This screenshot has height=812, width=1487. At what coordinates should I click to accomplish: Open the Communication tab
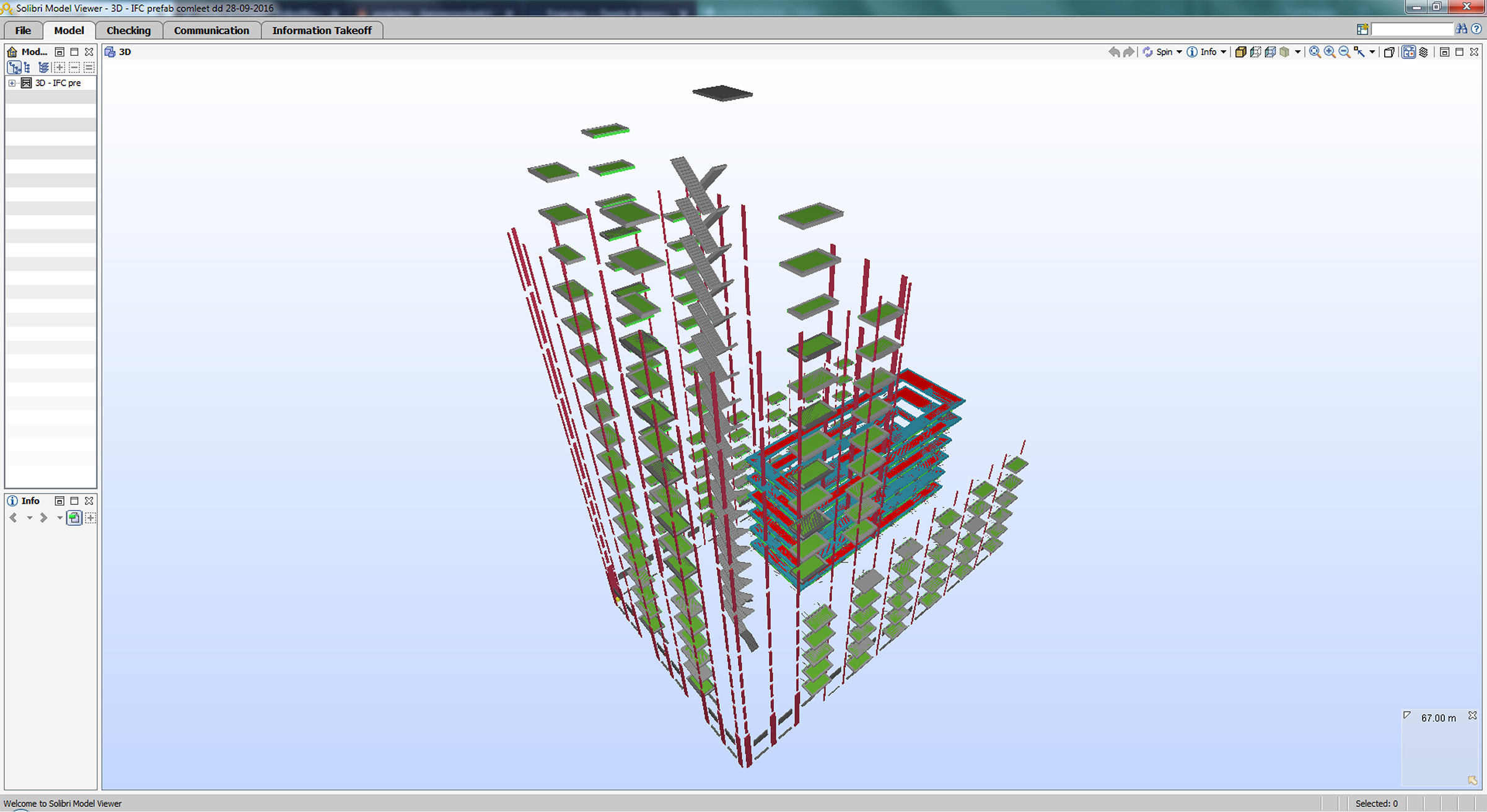pyautogui.click(x=211, y=30)
